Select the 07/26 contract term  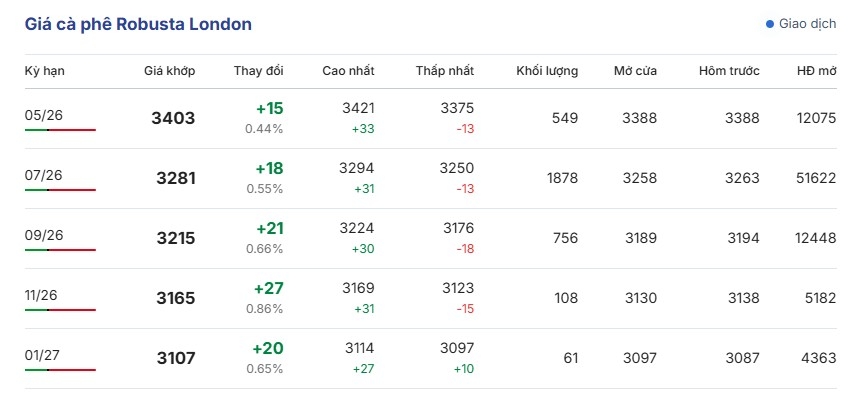click(44, 175)
